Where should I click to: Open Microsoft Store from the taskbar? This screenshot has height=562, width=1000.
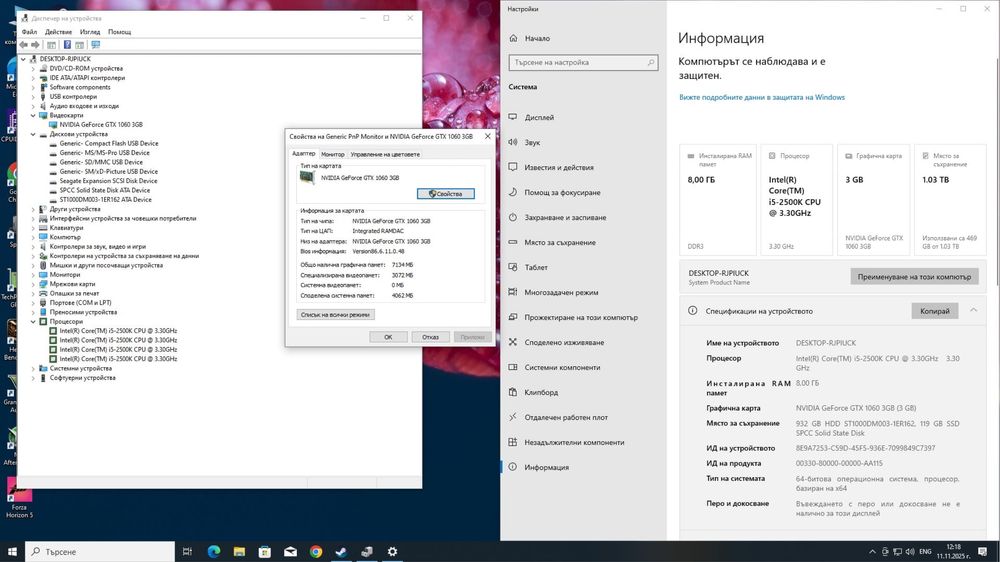pos(265,551)
